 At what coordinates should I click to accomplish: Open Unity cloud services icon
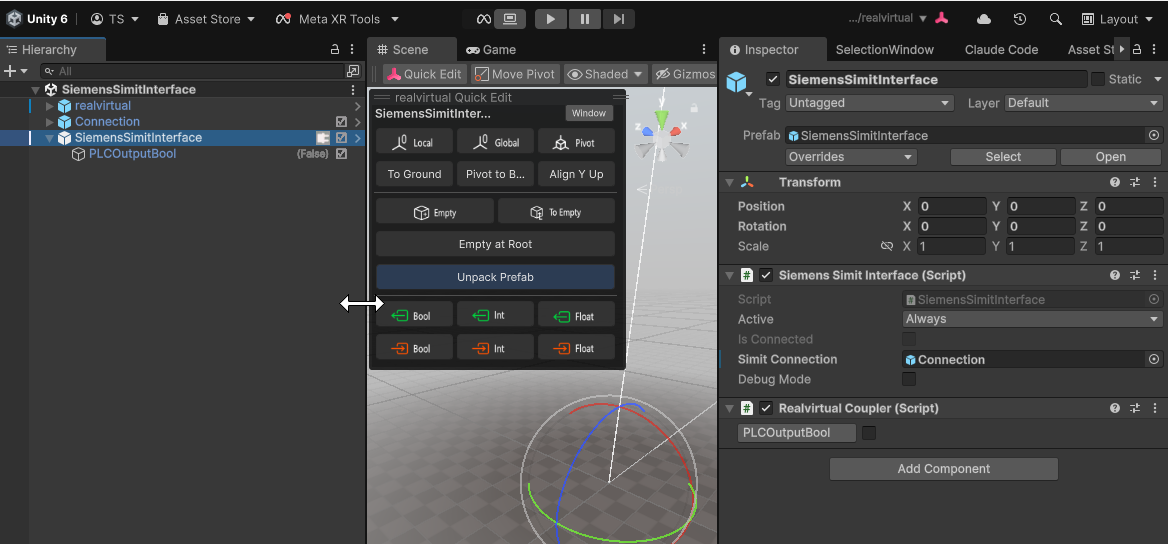click(x=983, y=19)
